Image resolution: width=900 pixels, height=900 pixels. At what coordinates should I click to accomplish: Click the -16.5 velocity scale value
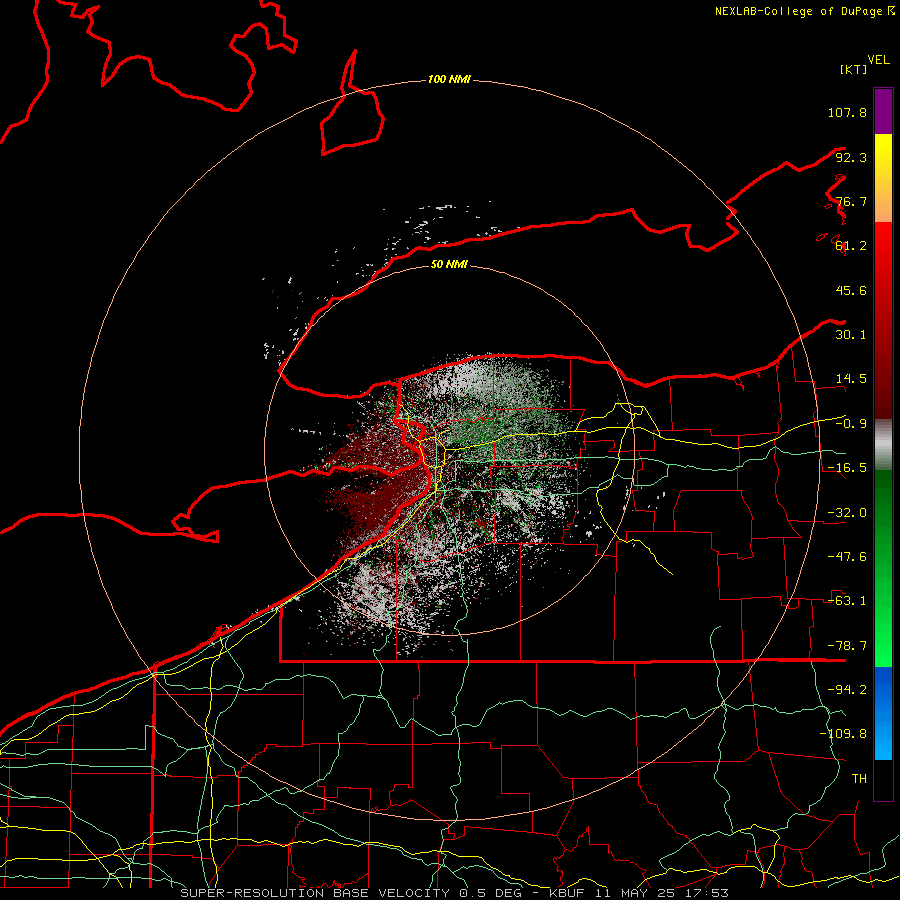tap(847, 468)
